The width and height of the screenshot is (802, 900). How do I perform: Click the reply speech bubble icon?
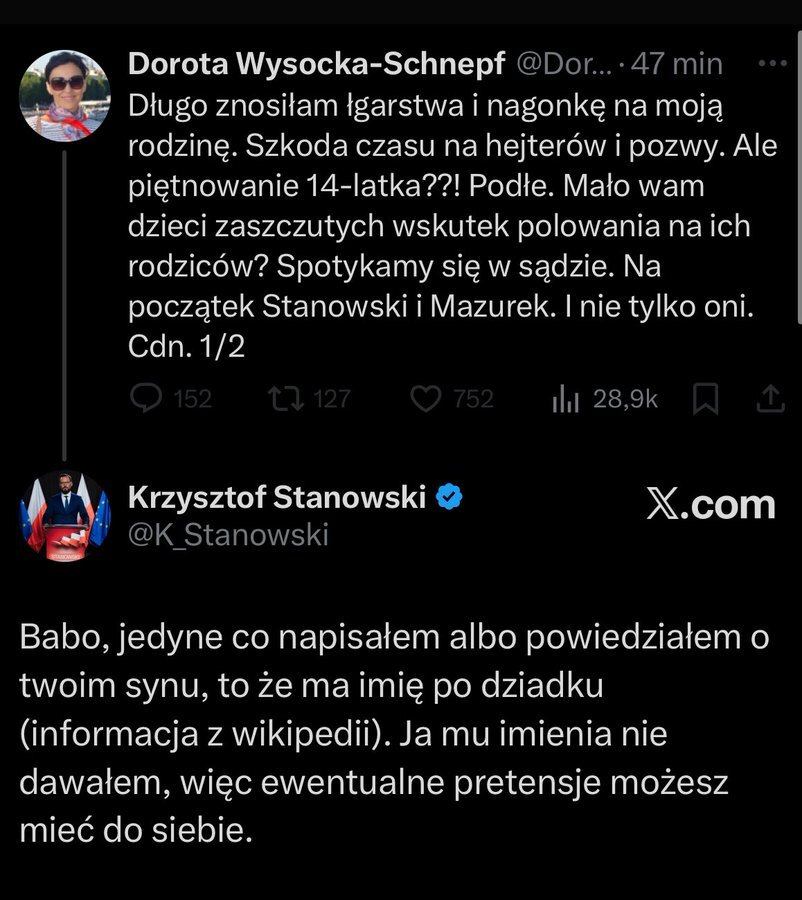[x=146, y=399]
